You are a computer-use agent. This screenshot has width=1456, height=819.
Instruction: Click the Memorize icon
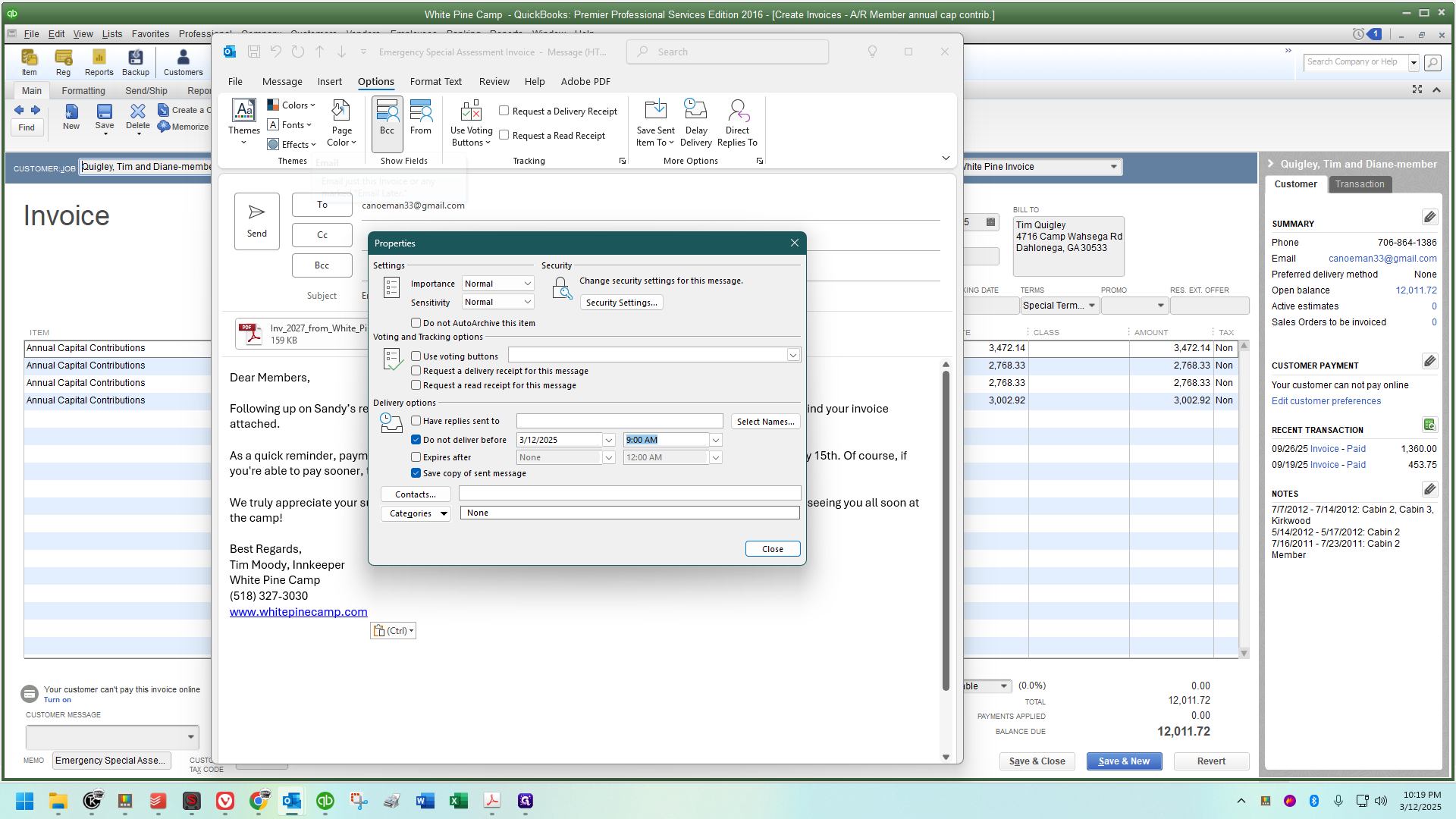point(184,127)
